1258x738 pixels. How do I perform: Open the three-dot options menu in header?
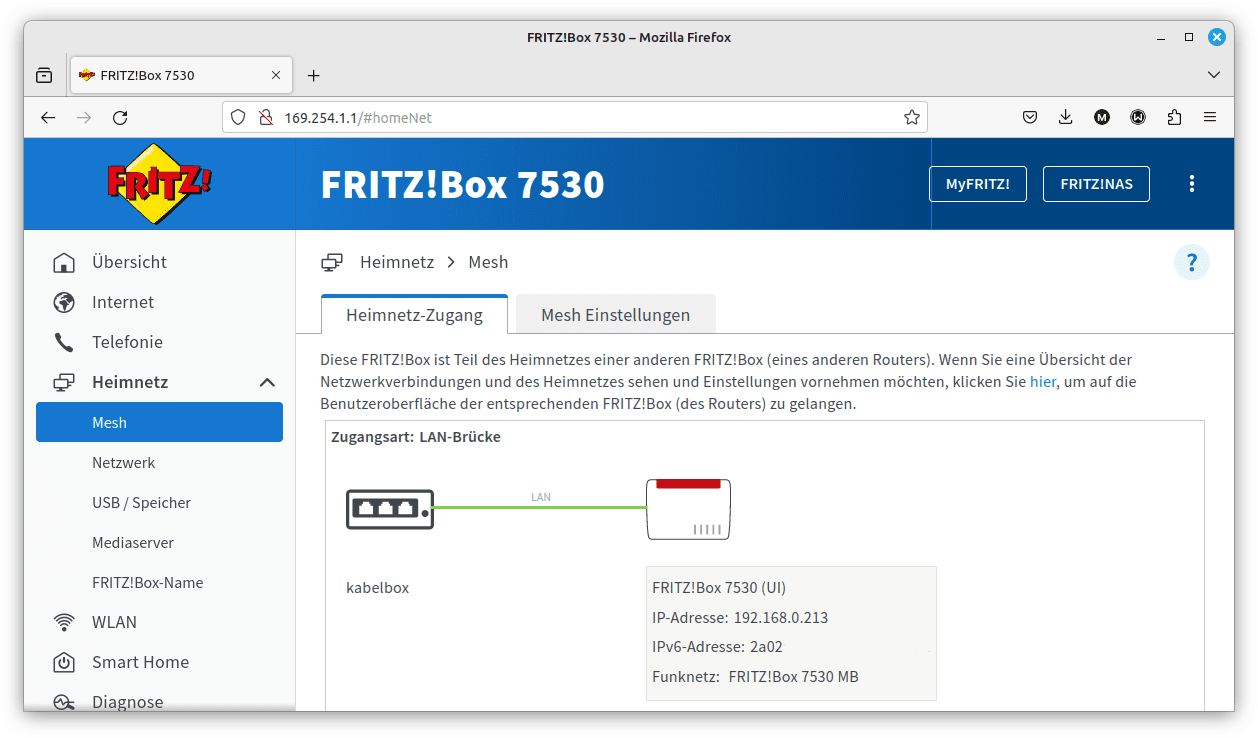(x=1191, y=184)
